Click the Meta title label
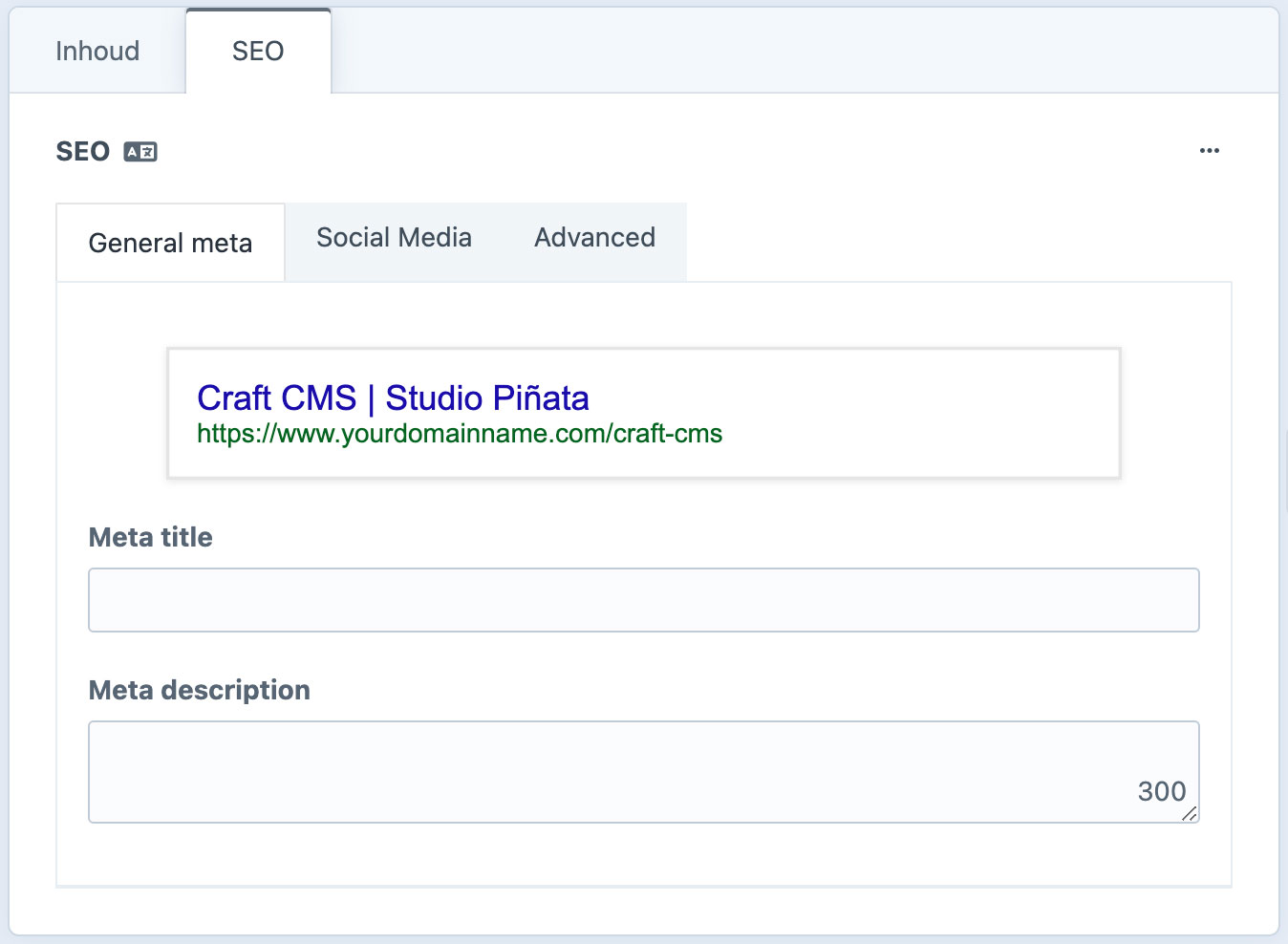 pos(150,537)
